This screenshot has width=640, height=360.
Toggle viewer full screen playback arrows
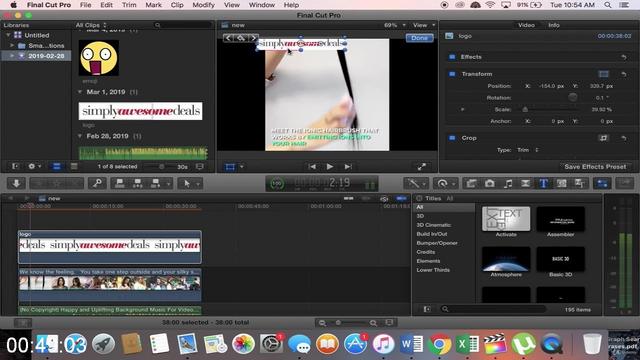(x=422, y=167)
